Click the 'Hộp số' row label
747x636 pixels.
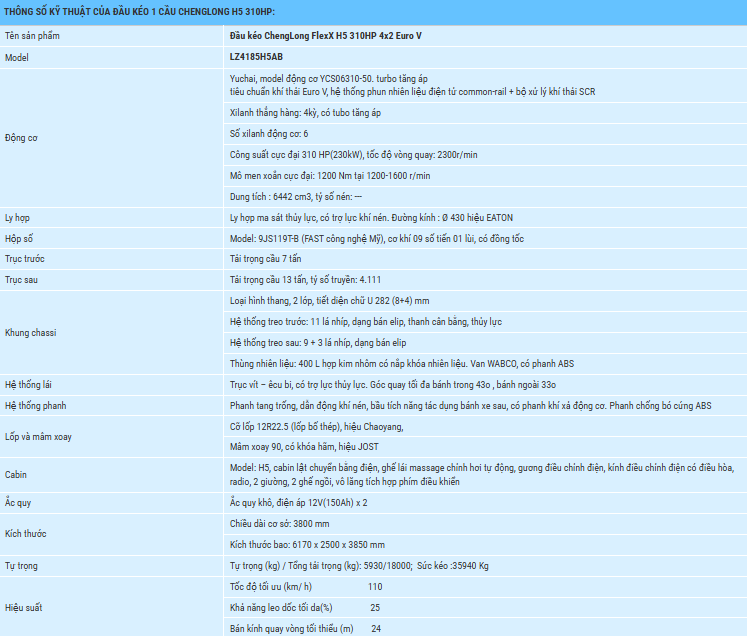(22, 238)
